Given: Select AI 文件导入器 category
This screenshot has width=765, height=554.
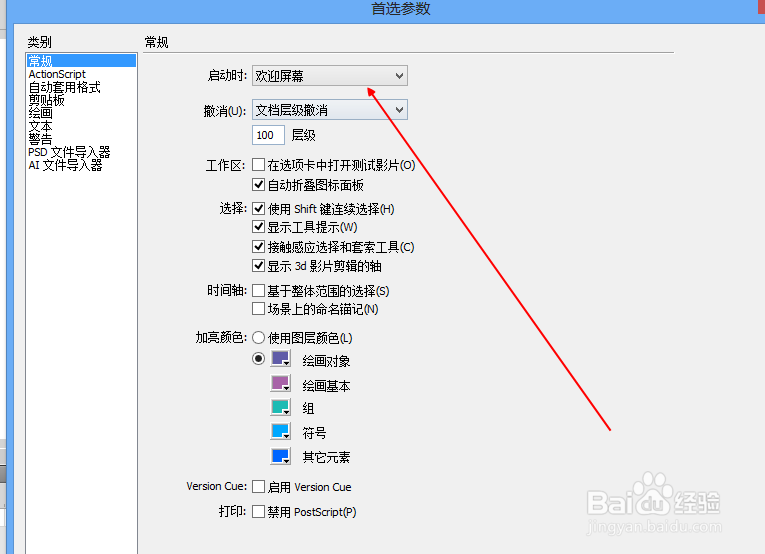Looking at the screenshot, I should point(65,165).
